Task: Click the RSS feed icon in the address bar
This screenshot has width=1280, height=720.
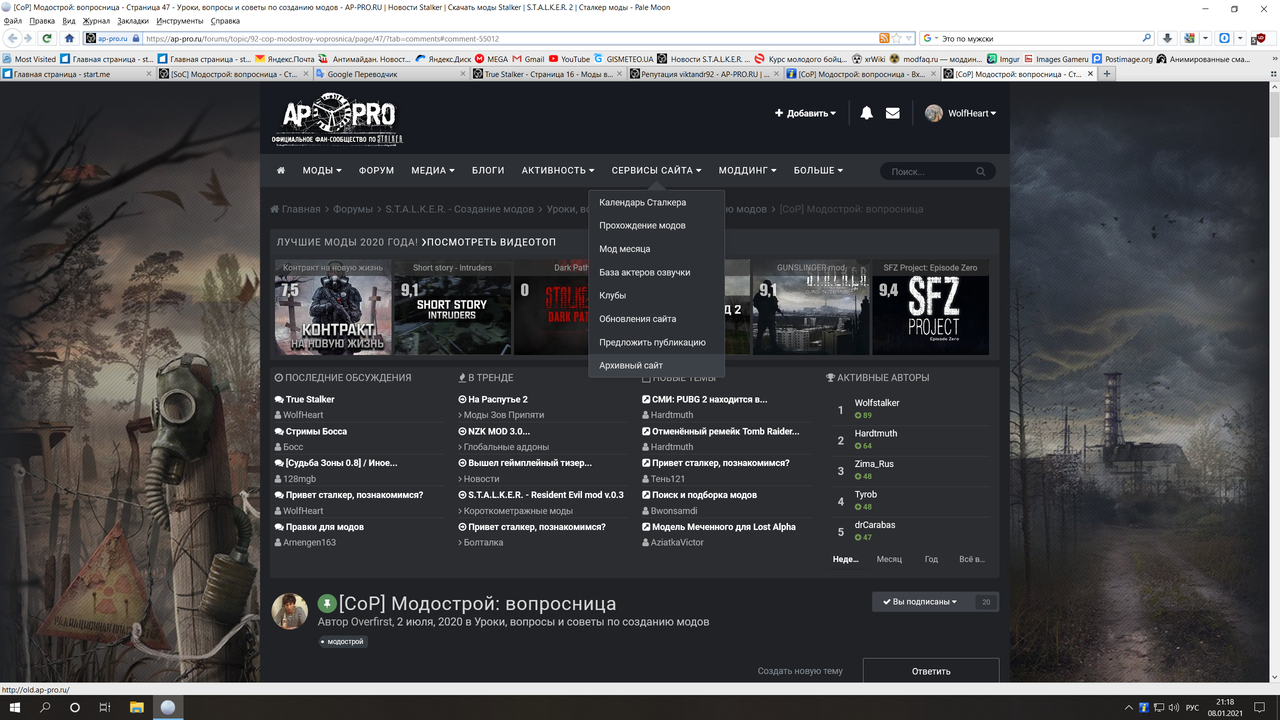Action: coord(884,38)
